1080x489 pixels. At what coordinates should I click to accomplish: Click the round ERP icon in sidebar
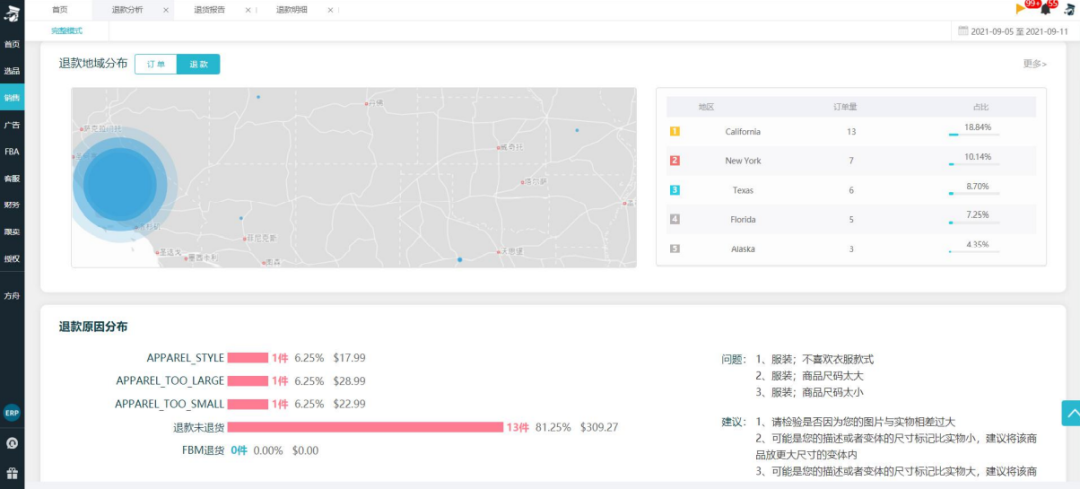(x=12, y=413)
